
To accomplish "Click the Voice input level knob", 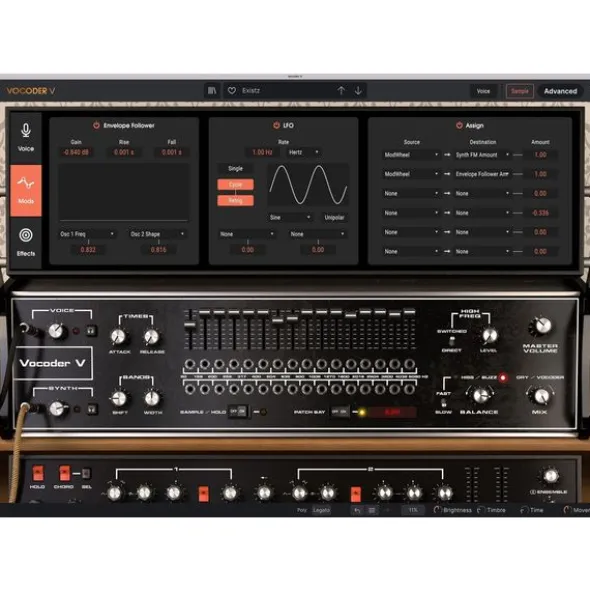I will tap(56, 331).
